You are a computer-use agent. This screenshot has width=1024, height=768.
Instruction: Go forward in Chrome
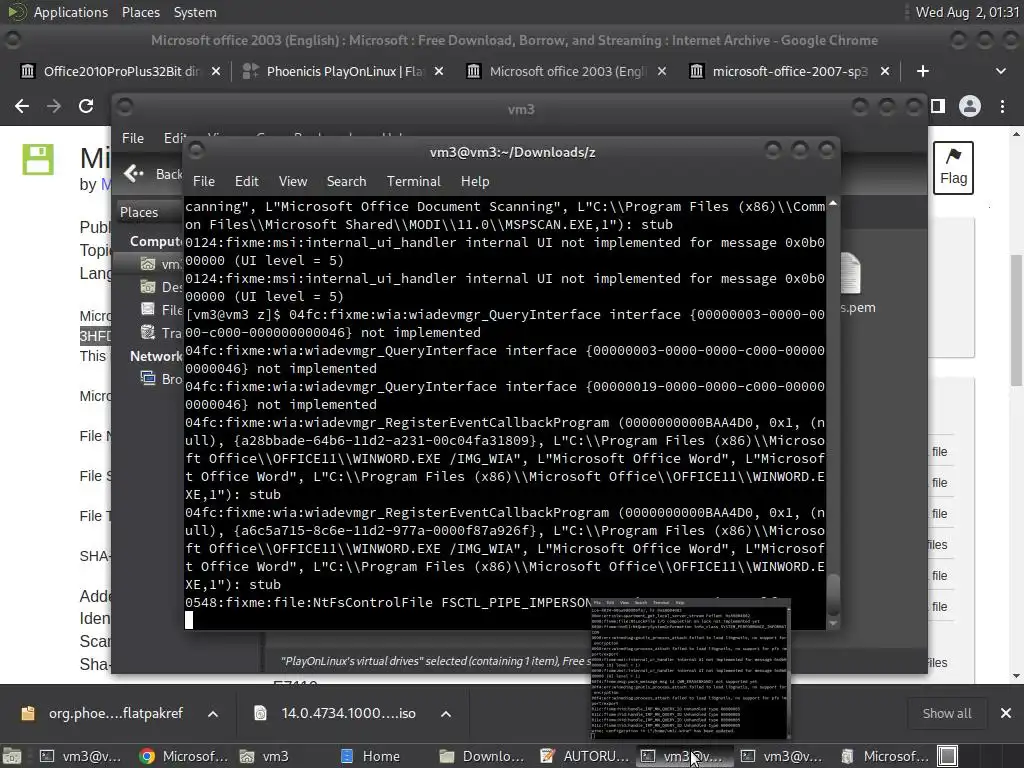54,106
